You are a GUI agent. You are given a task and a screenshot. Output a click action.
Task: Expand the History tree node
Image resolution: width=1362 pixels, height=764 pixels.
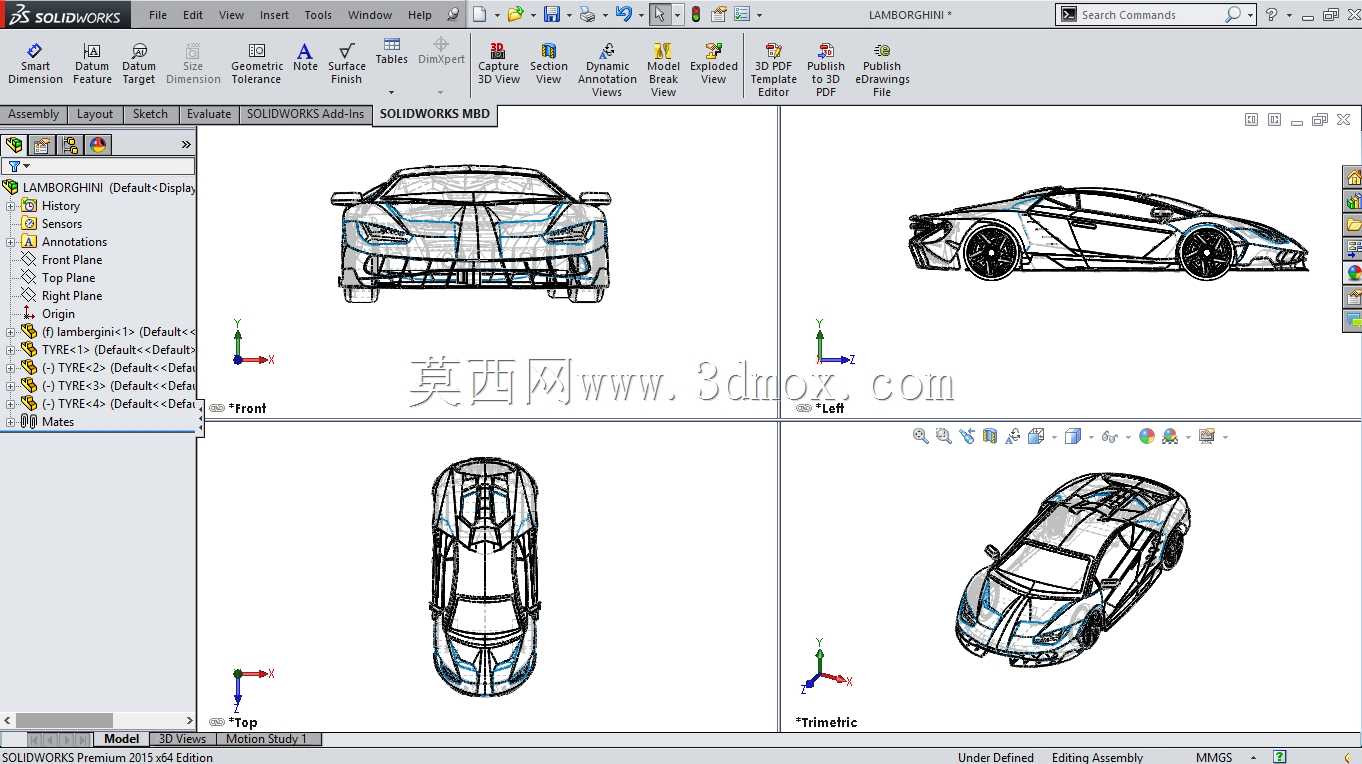(x=11, y=206)
